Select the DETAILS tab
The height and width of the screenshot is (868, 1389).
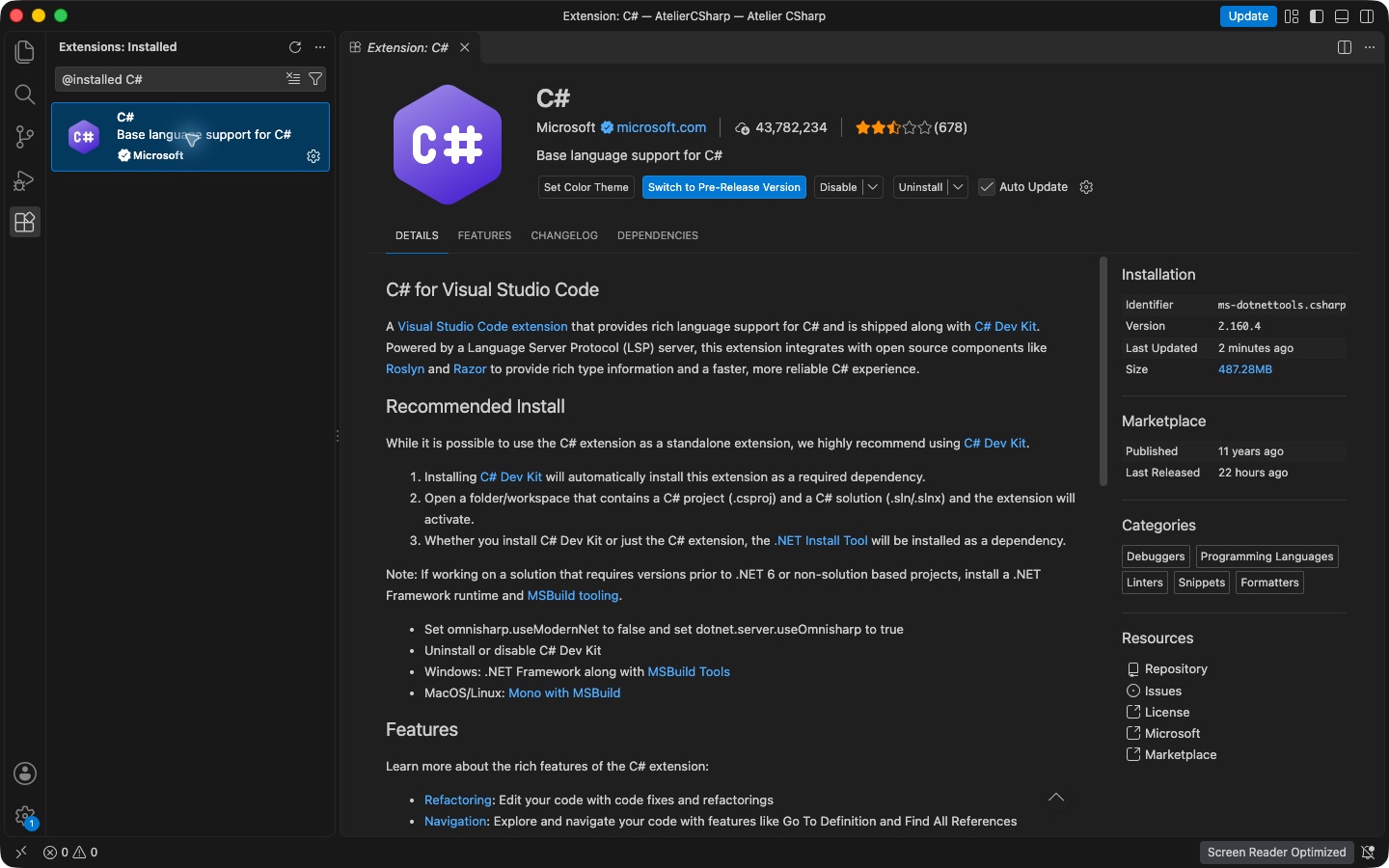tap(417, 236)
